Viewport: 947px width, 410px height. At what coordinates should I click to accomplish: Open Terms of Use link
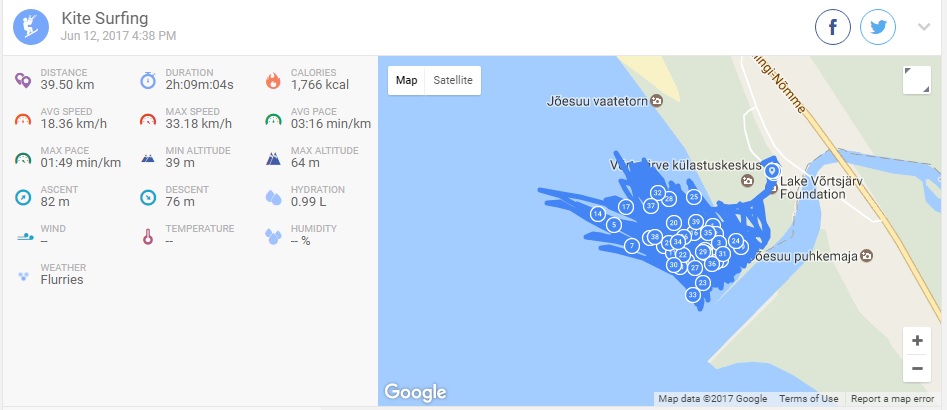[x=809, y=399]
